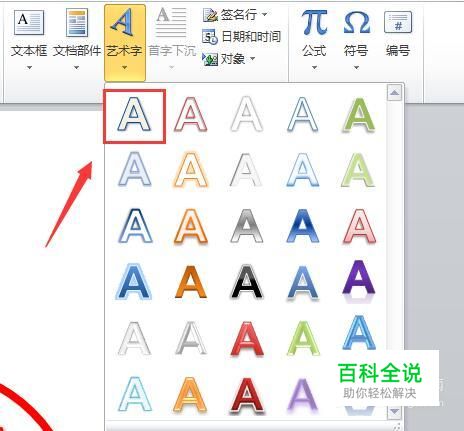Click the 公式 pi equation icon

(314, 23)
